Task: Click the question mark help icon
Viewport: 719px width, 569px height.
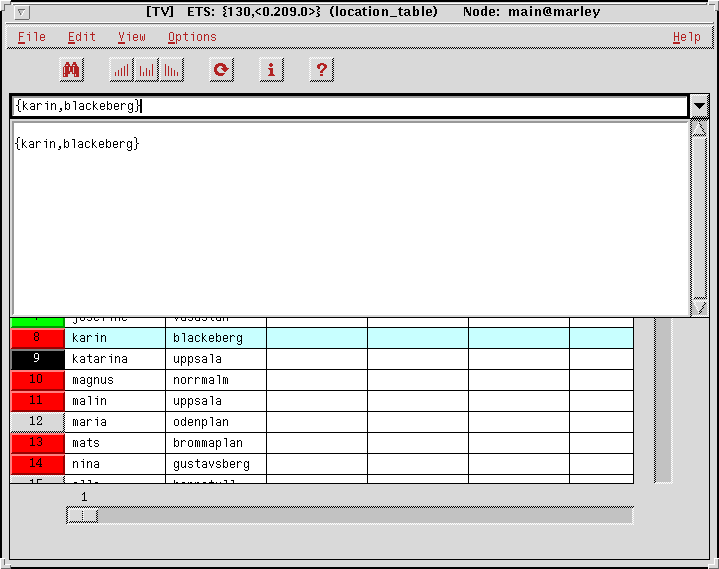Action: [321, 70]
